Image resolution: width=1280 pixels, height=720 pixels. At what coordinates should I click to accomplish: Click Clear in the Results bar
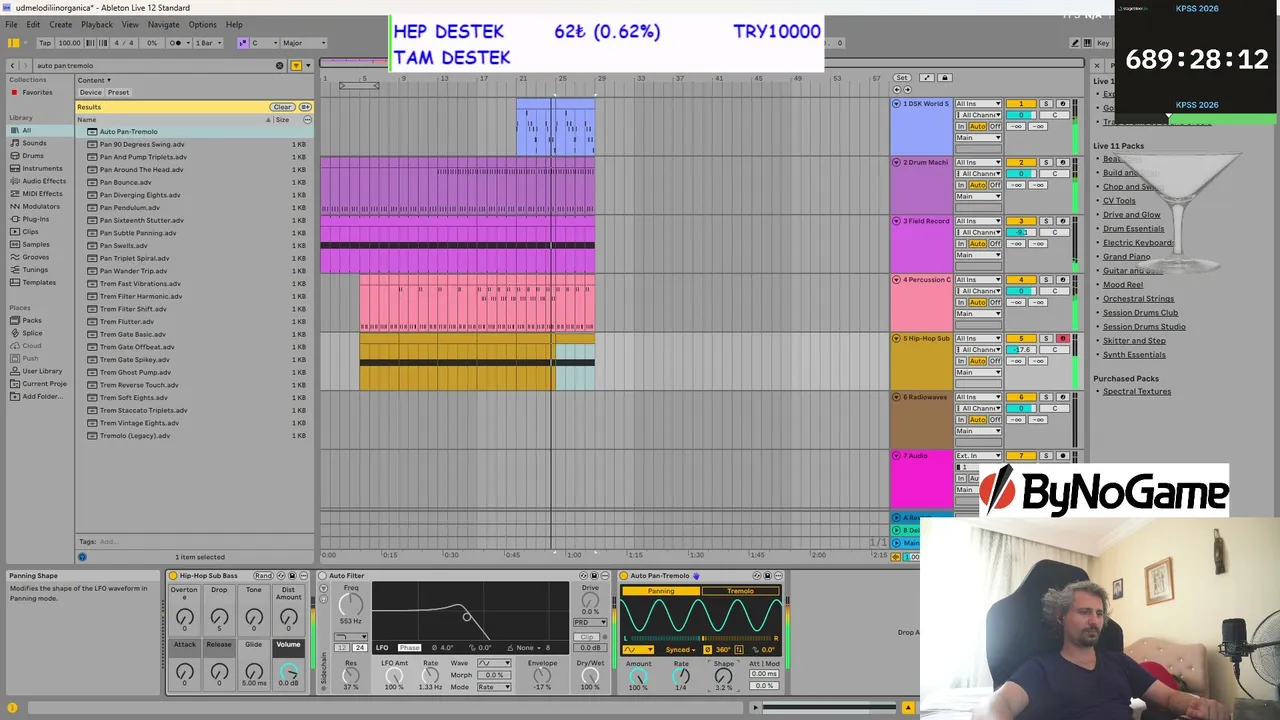pos(282,107)
